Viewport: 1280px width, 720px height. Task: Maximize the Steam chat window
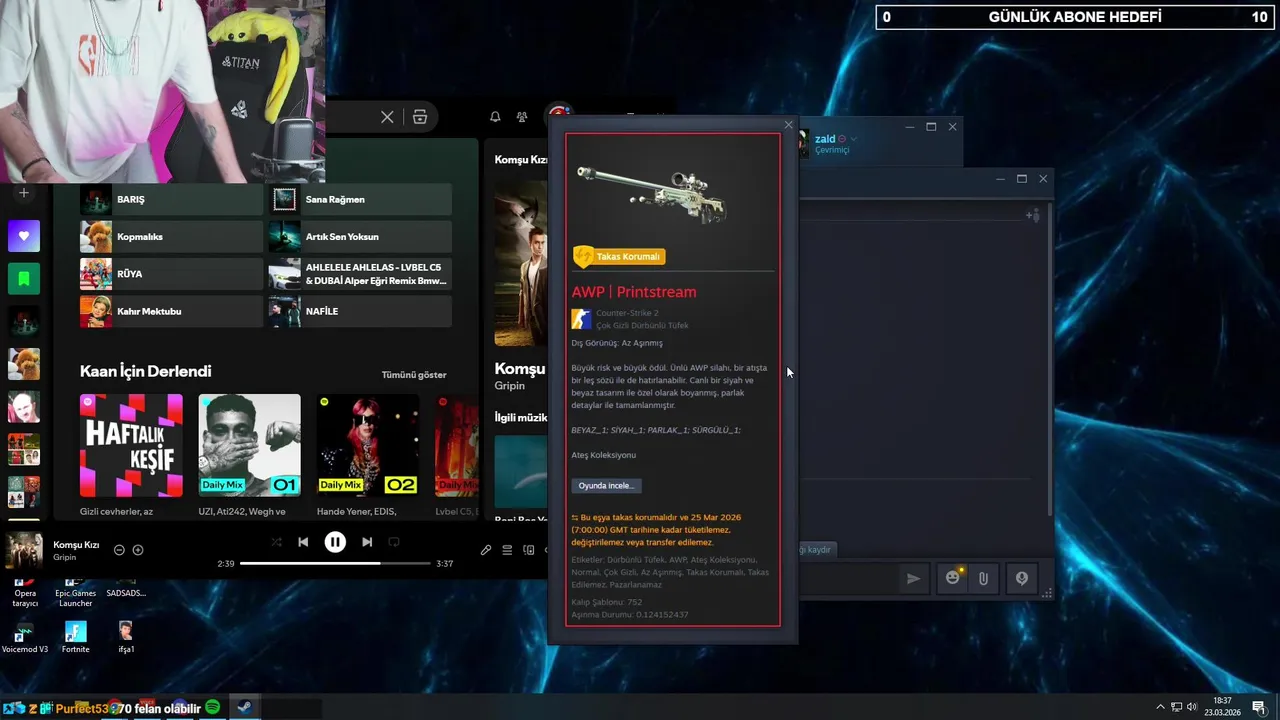click(1022, 179)
